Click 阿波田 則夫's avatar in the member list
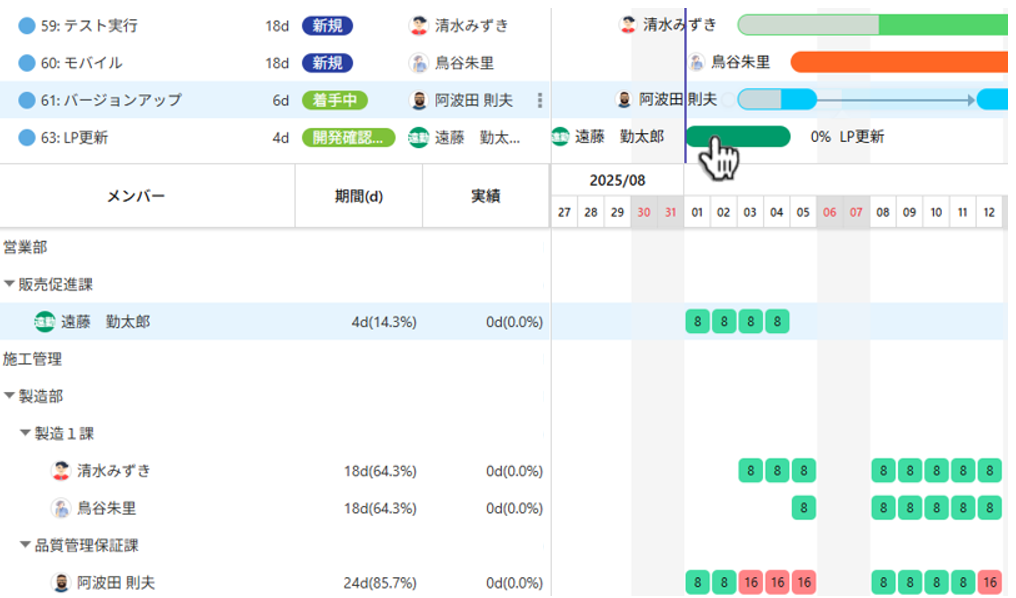This screenshot has height=598, width=1016. (x=61, y=583)
